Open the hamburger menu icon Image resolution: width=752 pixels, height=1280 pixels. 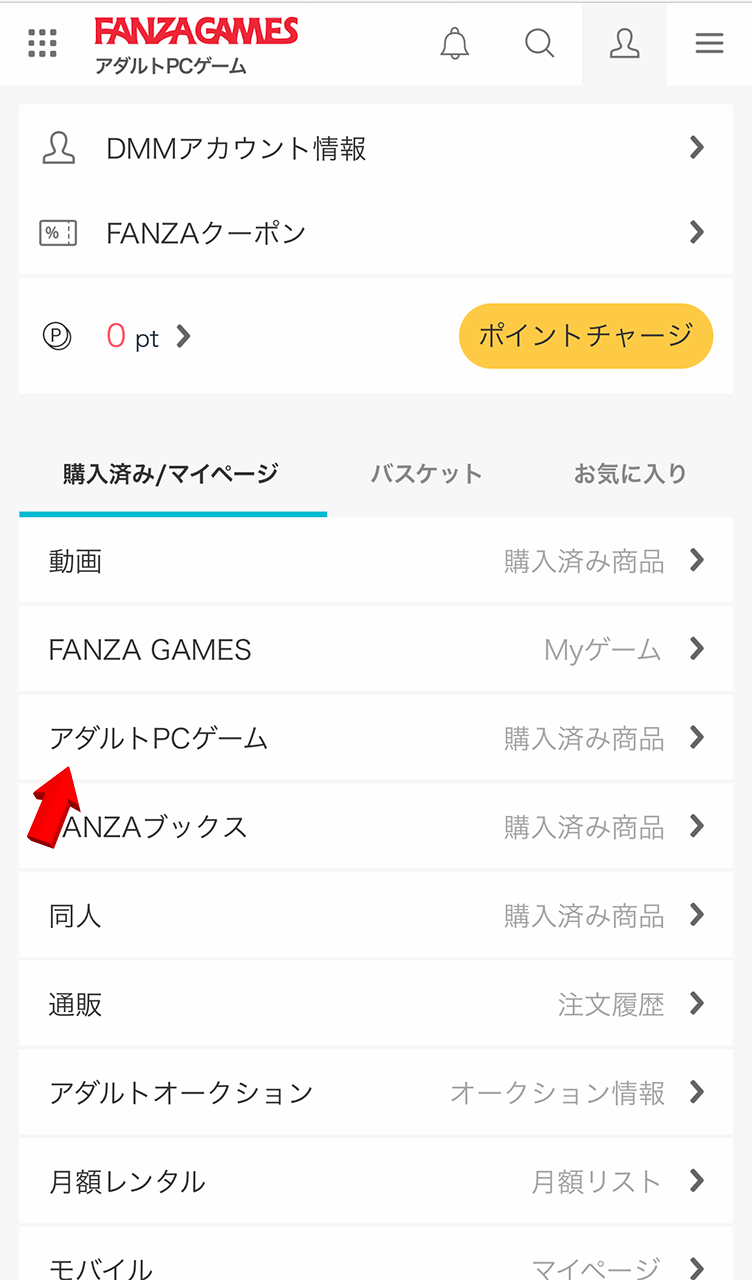pyautogui.click(x=709, y=43)
